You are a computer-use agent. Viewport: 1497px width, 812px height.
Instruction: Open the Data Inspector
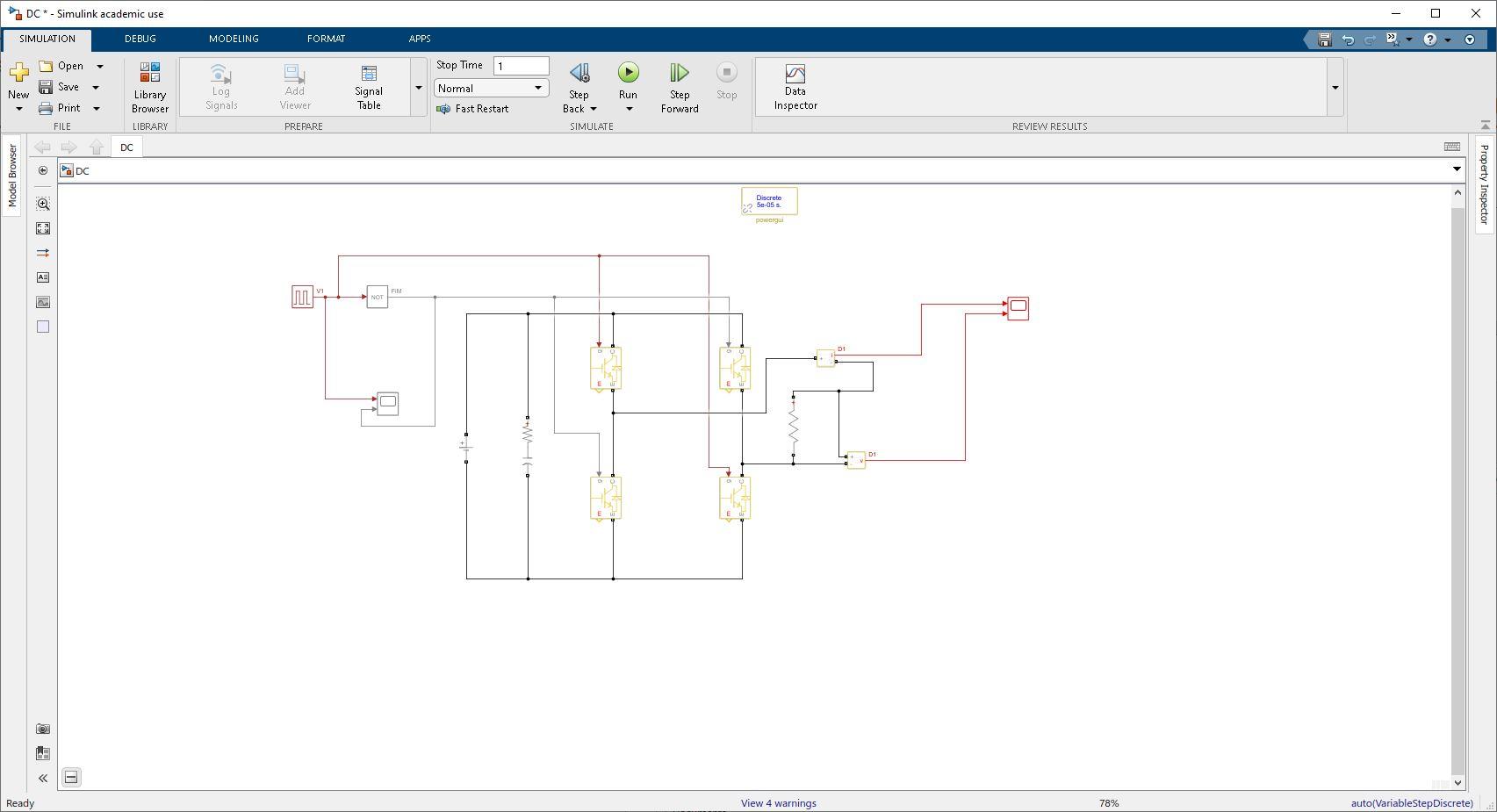(x=795, y=87)
